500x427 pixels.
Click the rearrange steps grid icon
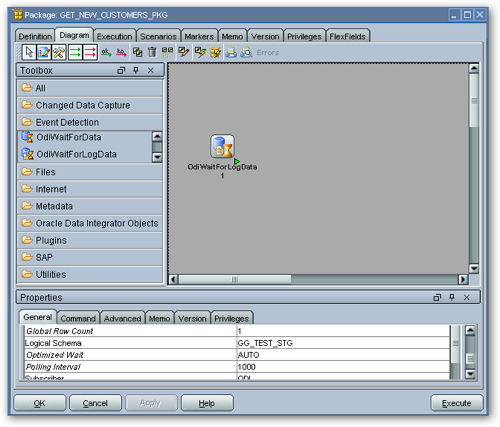[x=167, y=52]
